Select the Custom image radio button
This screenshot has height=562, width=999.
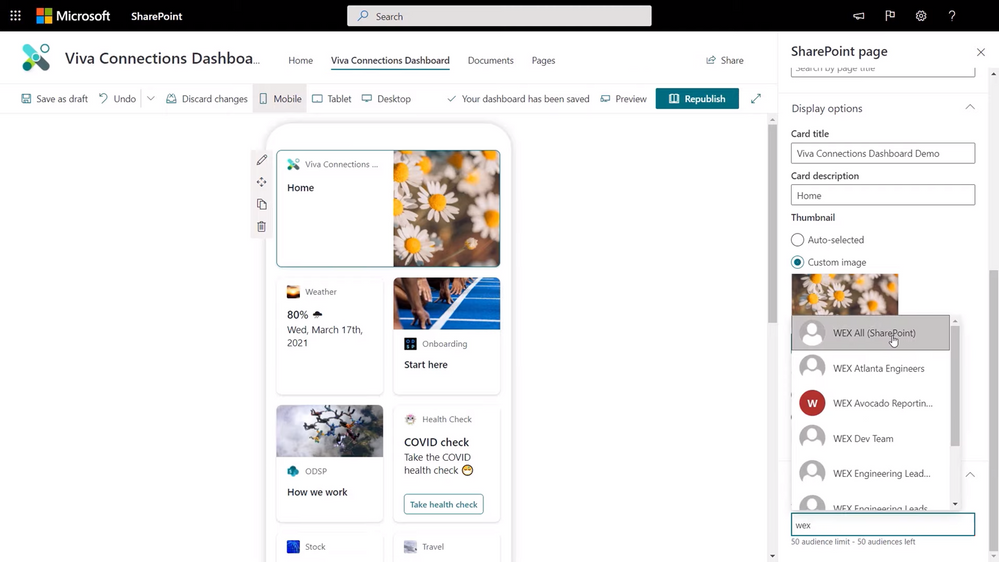coord(798,262)
